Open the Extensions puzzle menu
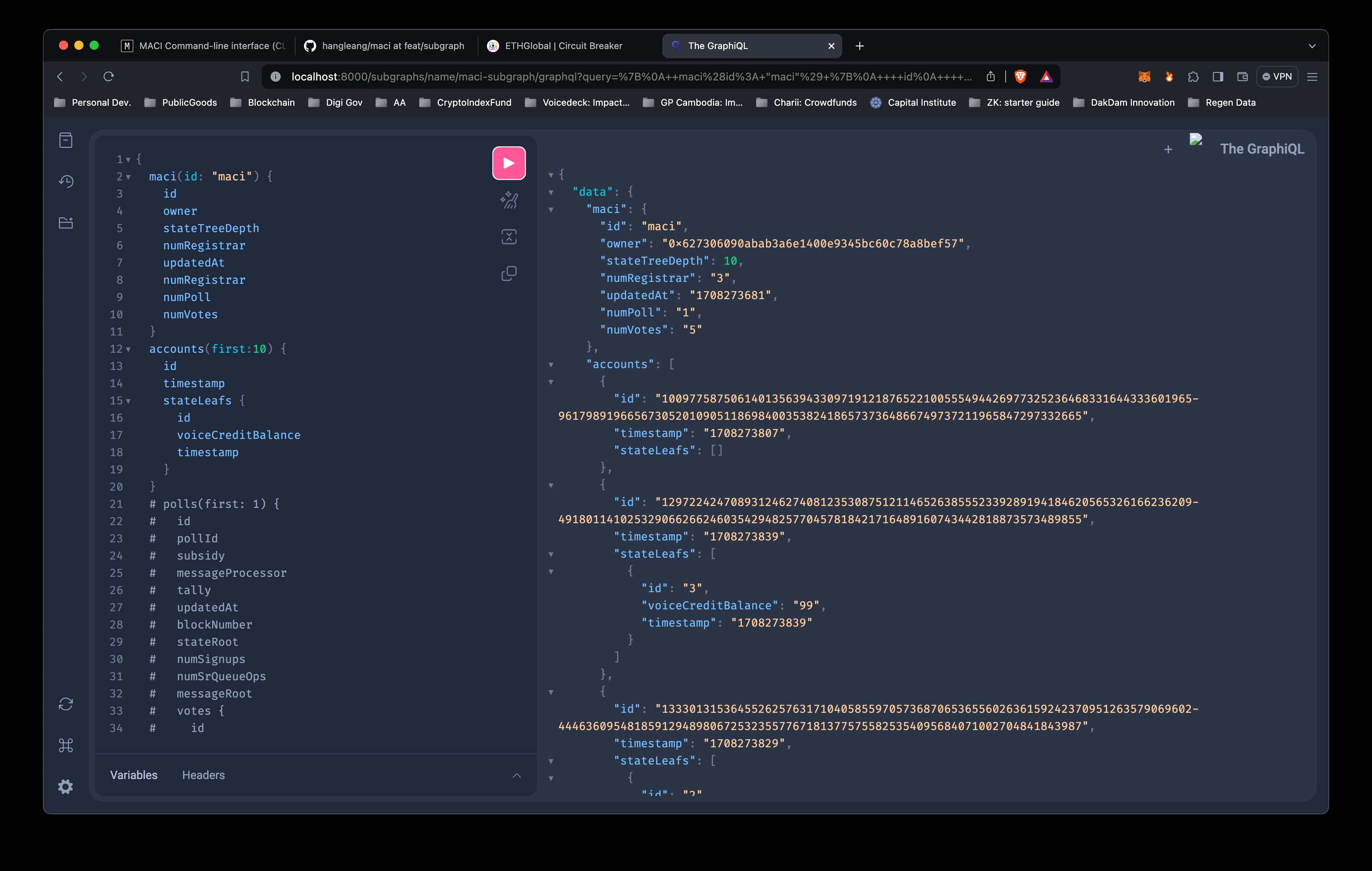This screenshot has height=871, width=1372. click(x=1194, y=76)
